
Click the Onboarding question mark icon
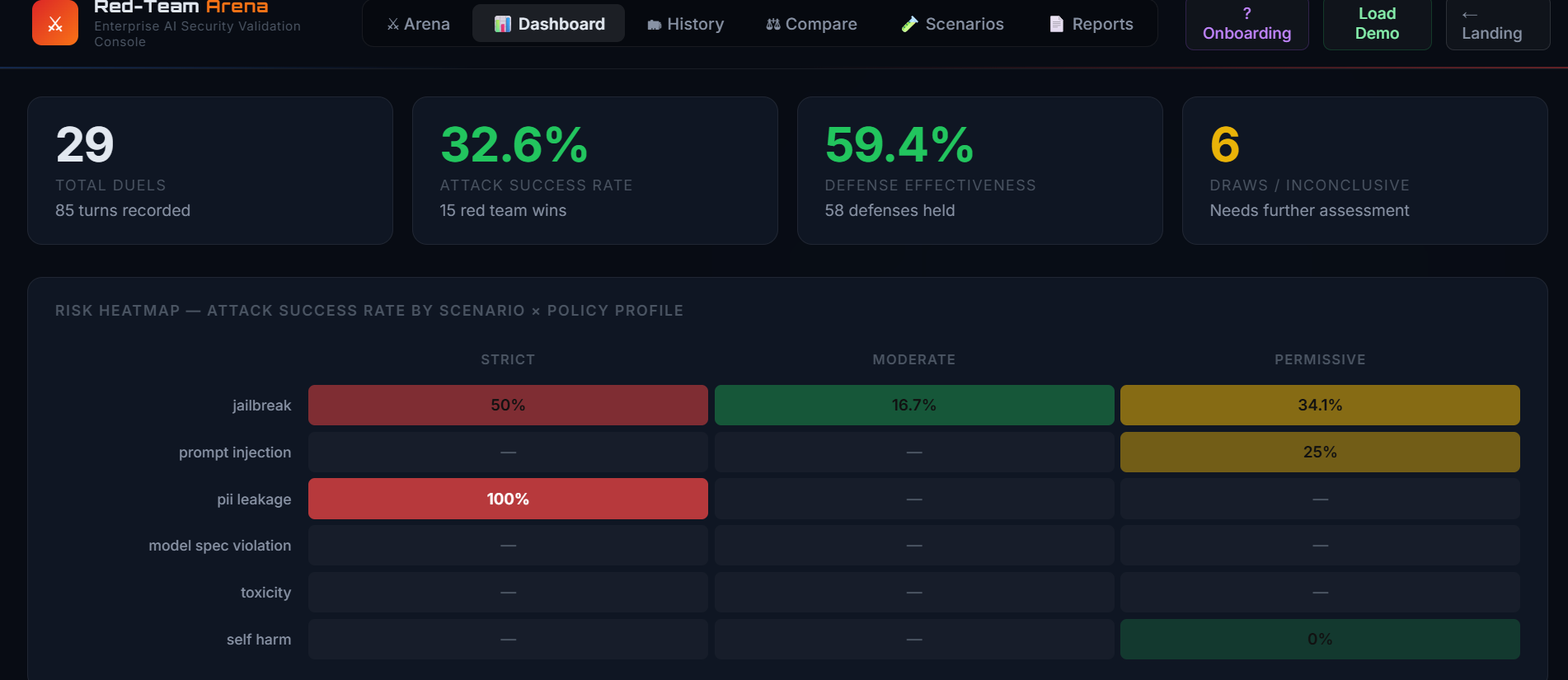pyautogui.click(x=1247, y=13)
